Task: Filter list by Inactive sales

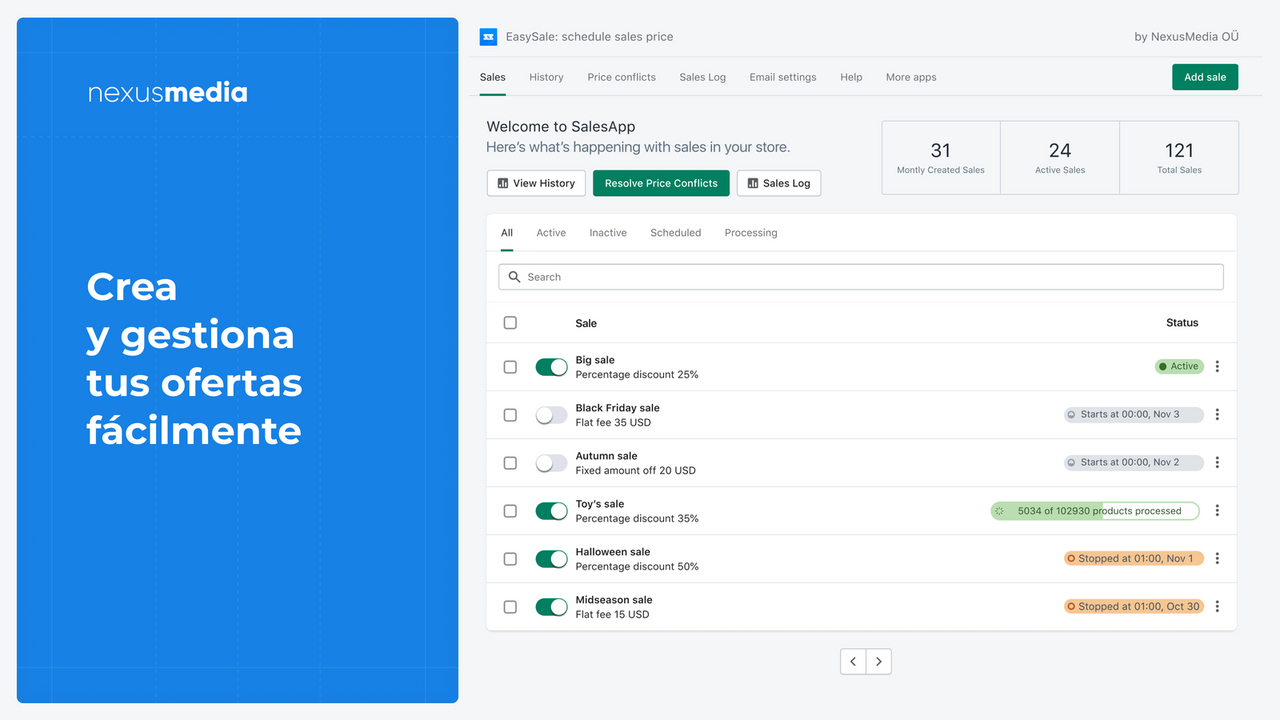Action: tap(608, 233)
